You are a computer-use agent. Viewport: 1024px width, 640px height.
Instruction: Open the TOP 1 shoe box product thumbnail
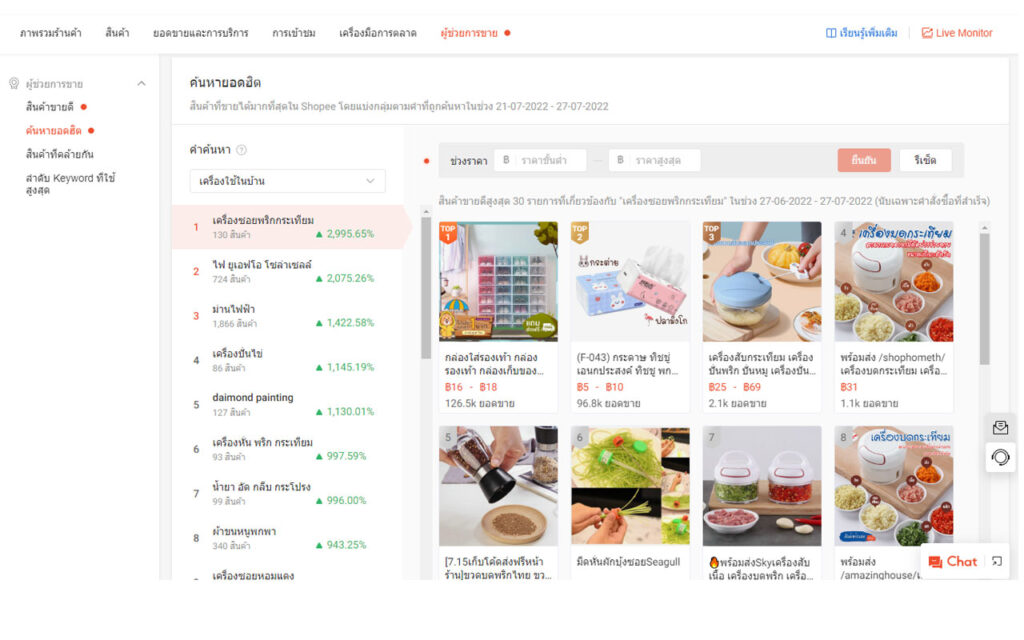pyautogui.click(x=498, y=281)
